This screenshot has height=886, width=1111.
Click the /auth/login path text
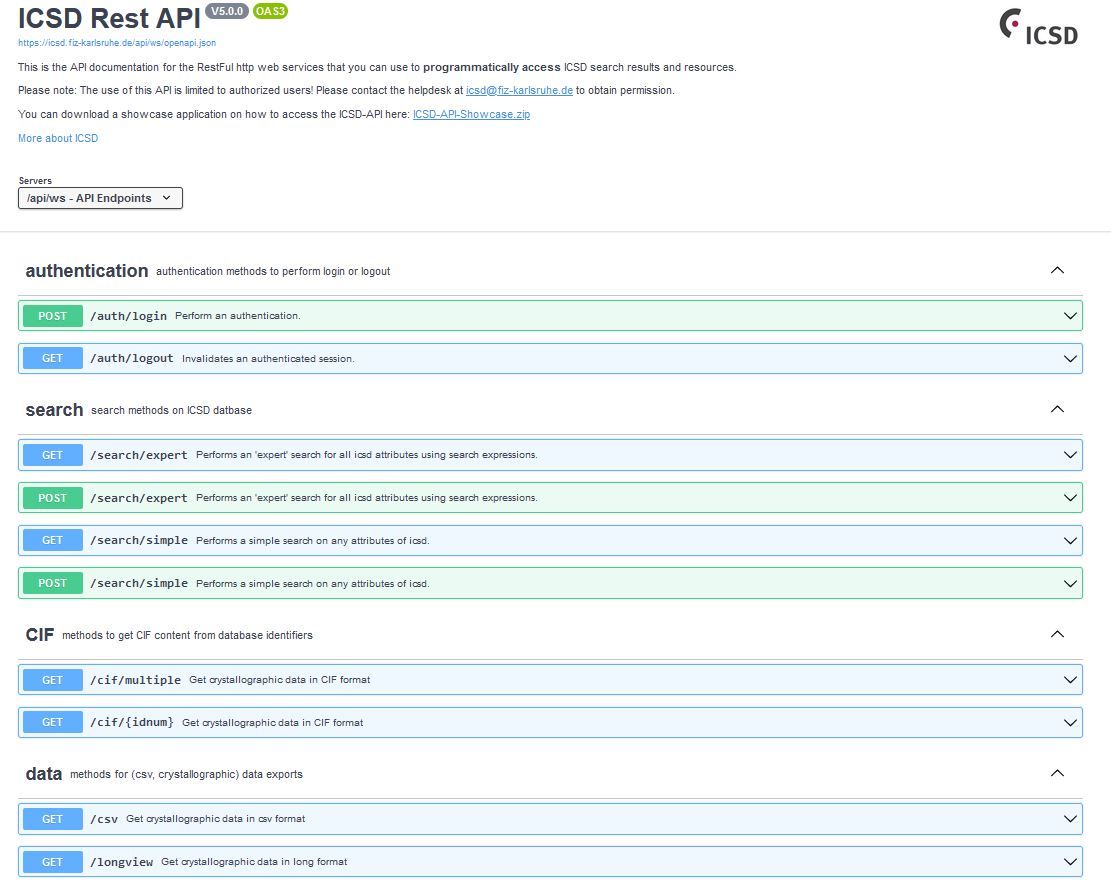click(x=128, y=316)
